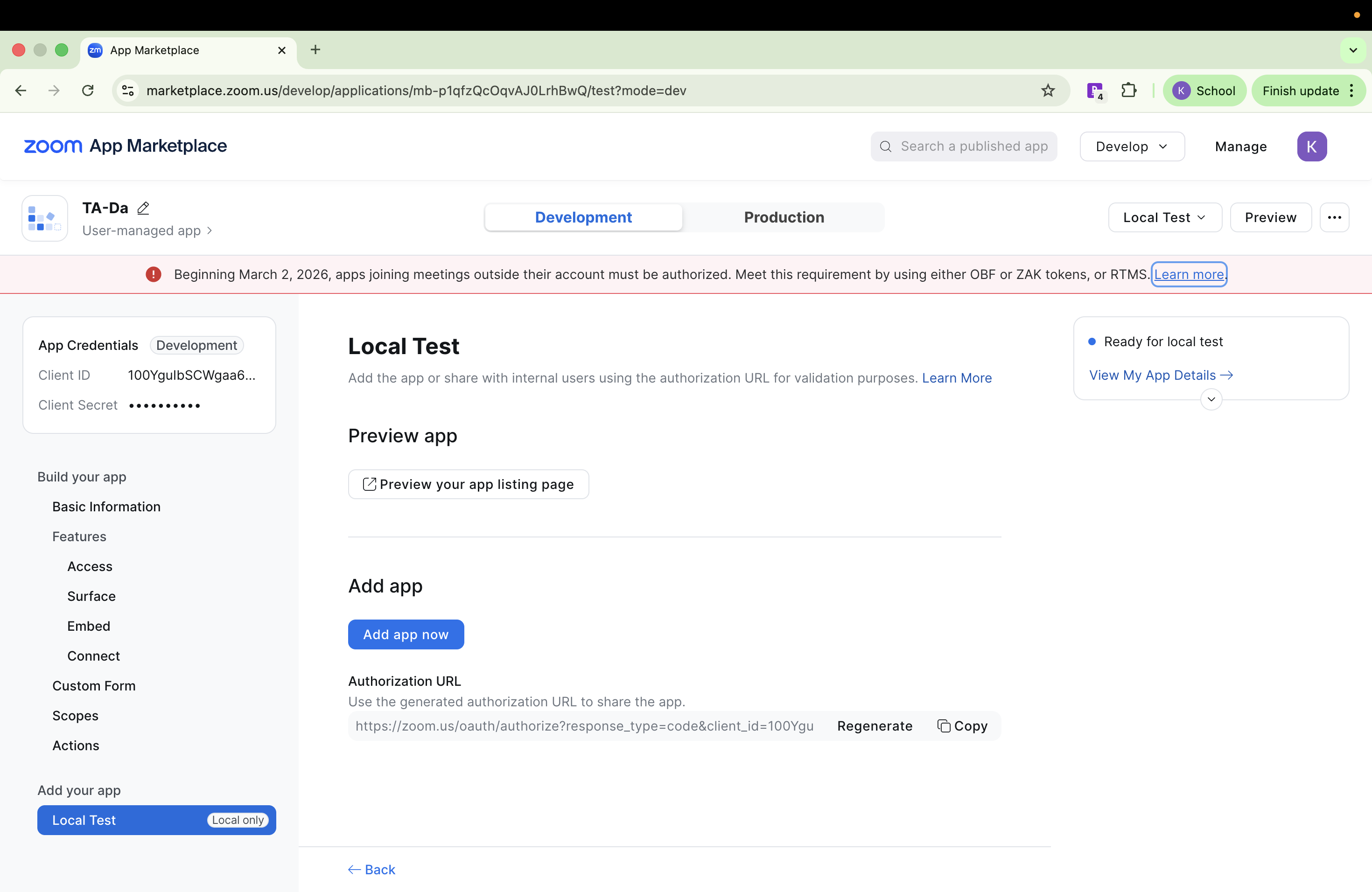Click the TA-Da app logo thumbnail
The image size is (1372, 892).
[x=45, y=218]
